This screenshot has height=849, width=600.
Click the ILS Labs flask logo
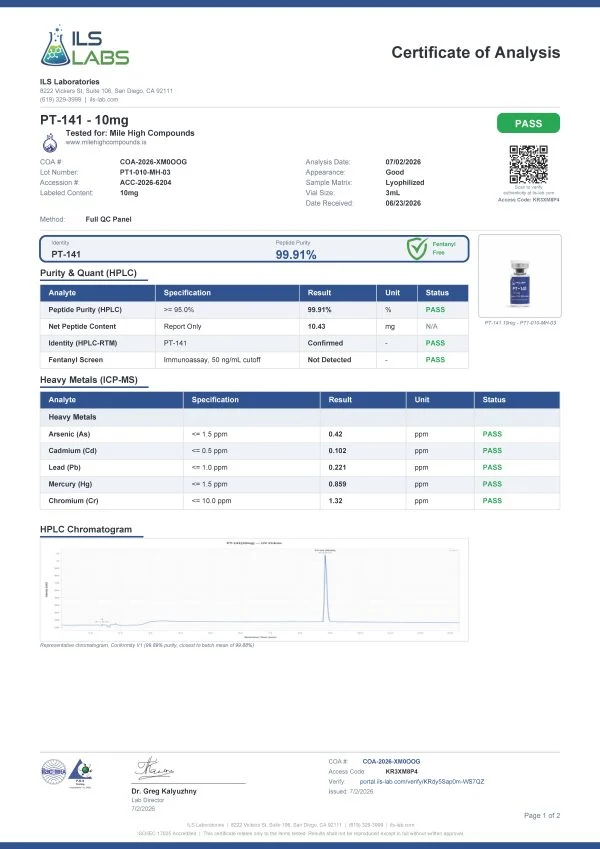pyautogui.click(x=84, y=45)
